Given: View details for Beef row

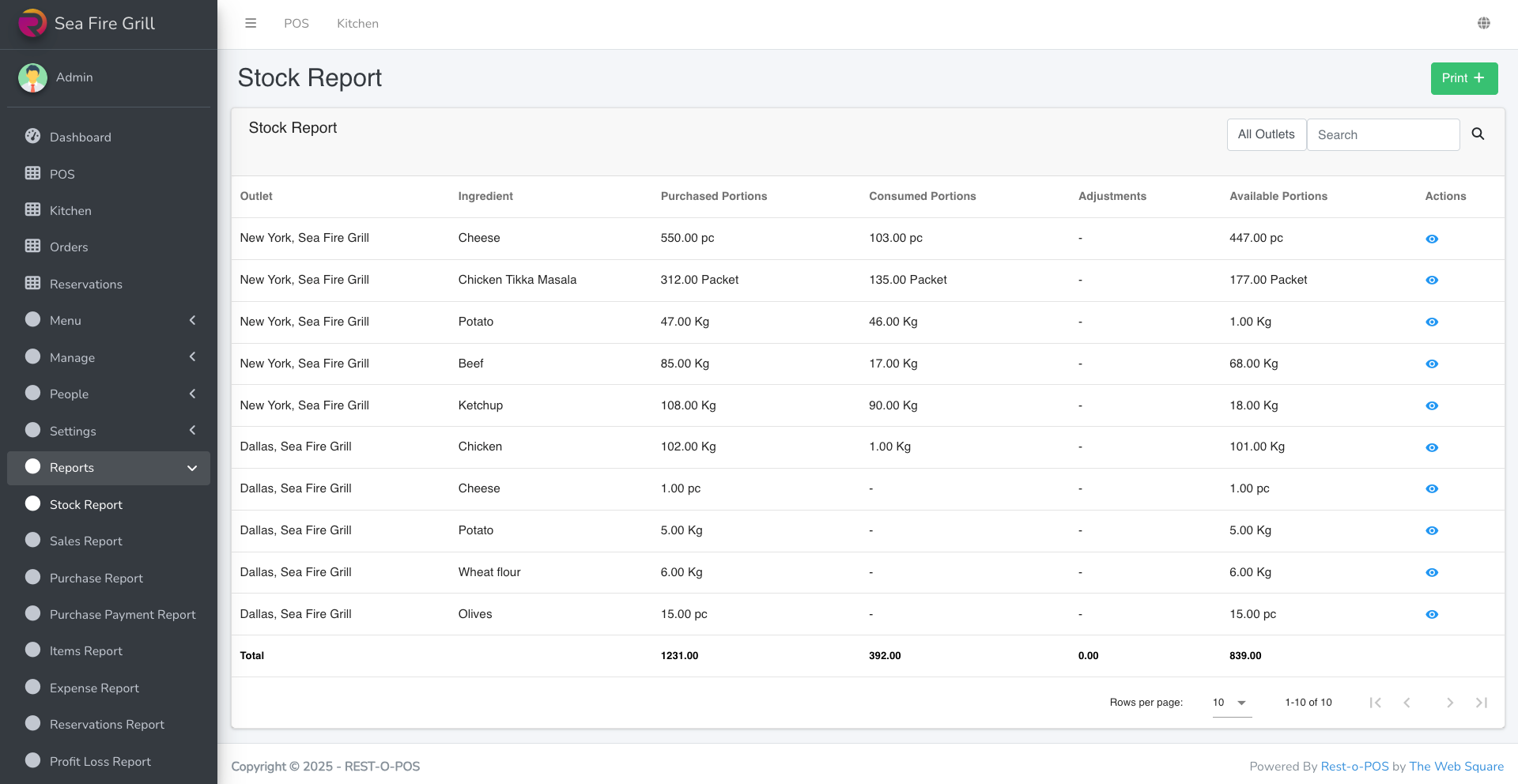Looking at the screenshot, I should pos(1432,364).
